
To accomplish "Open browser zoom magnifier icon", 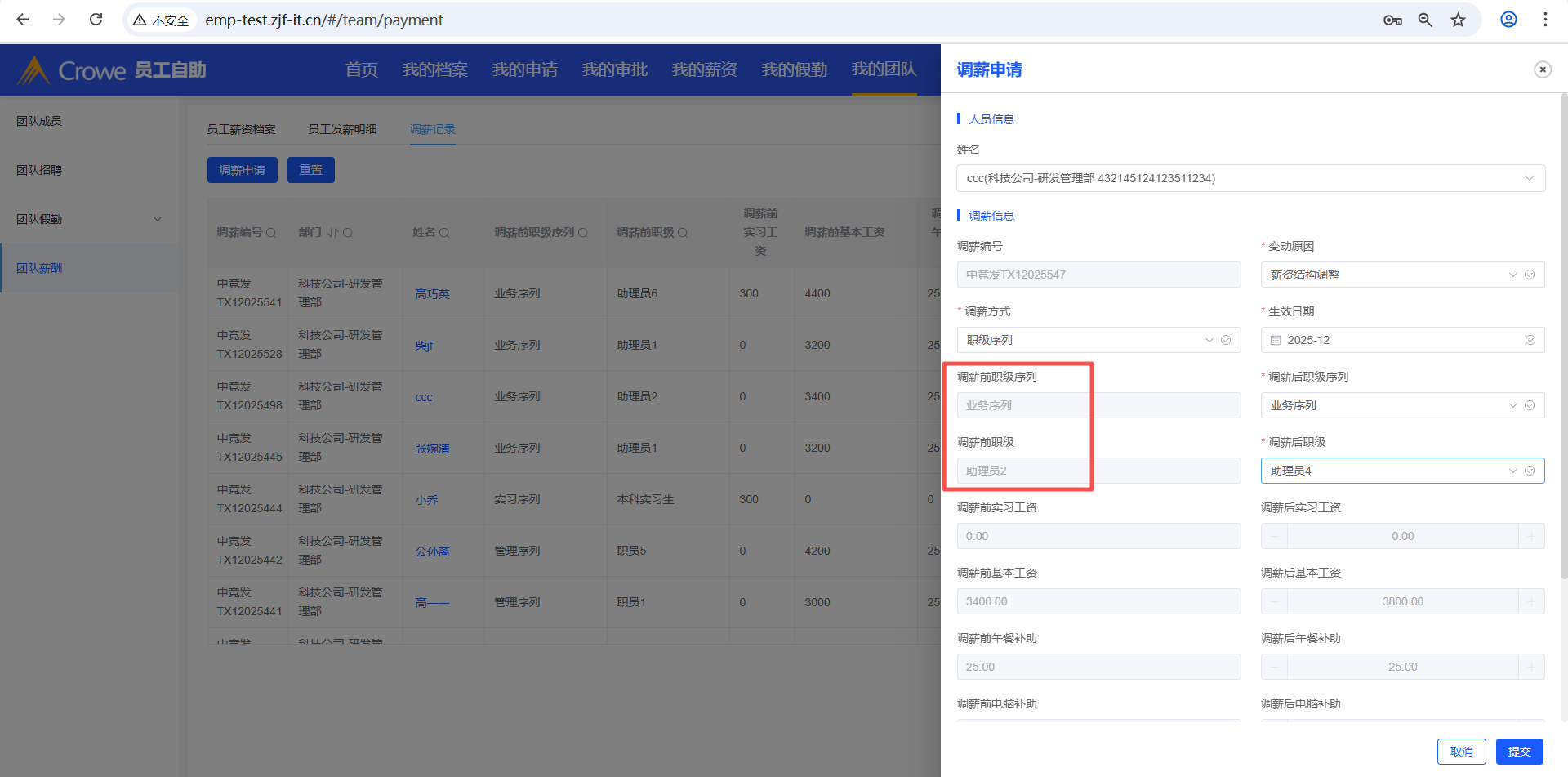I will pos(1425,20).
